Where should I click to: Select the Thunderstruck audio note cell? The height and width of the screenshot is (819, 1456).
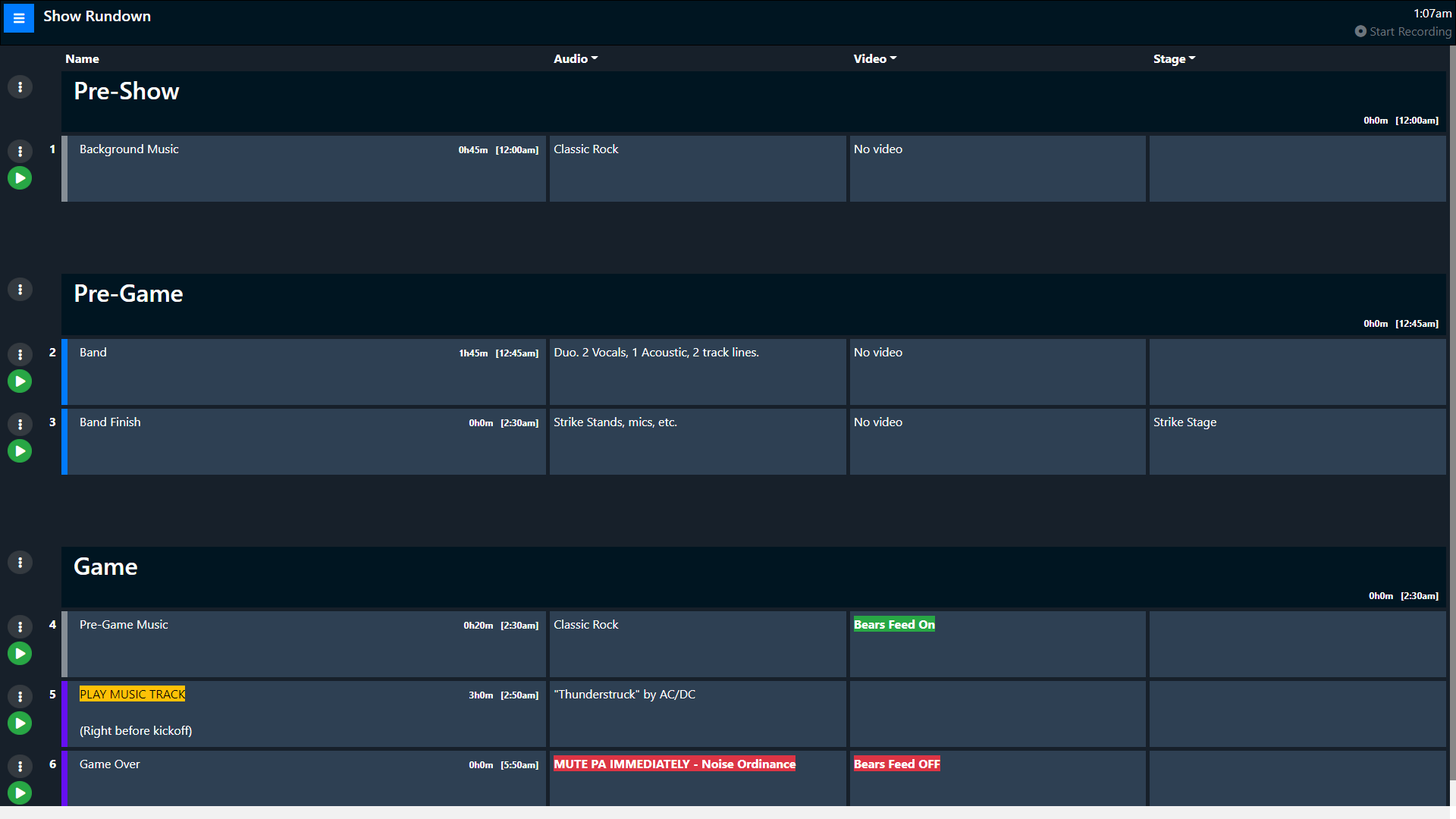[x=696, y=714]
